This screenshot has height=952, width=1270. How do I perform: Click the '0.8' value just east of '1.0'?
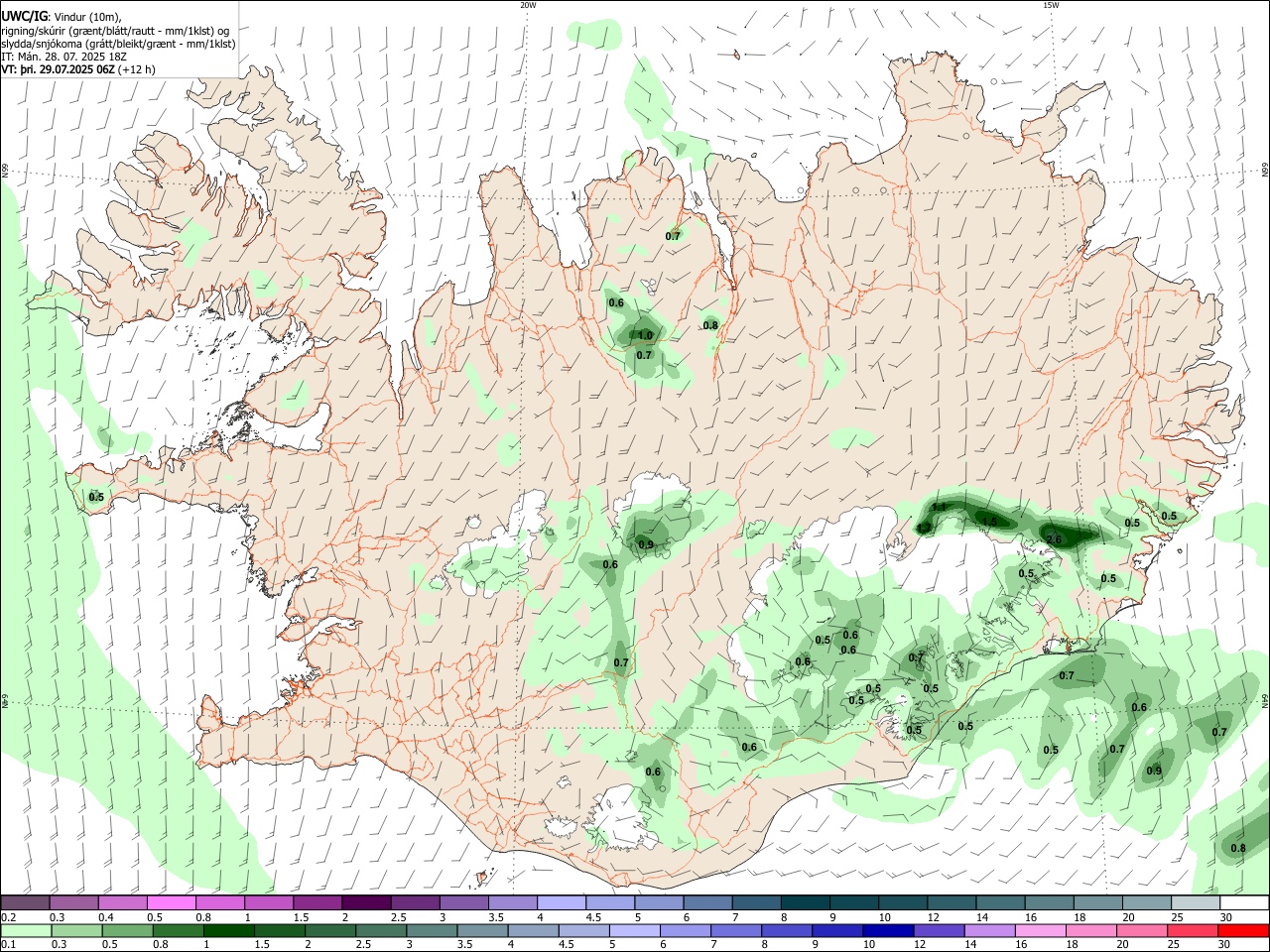point(710,326)
